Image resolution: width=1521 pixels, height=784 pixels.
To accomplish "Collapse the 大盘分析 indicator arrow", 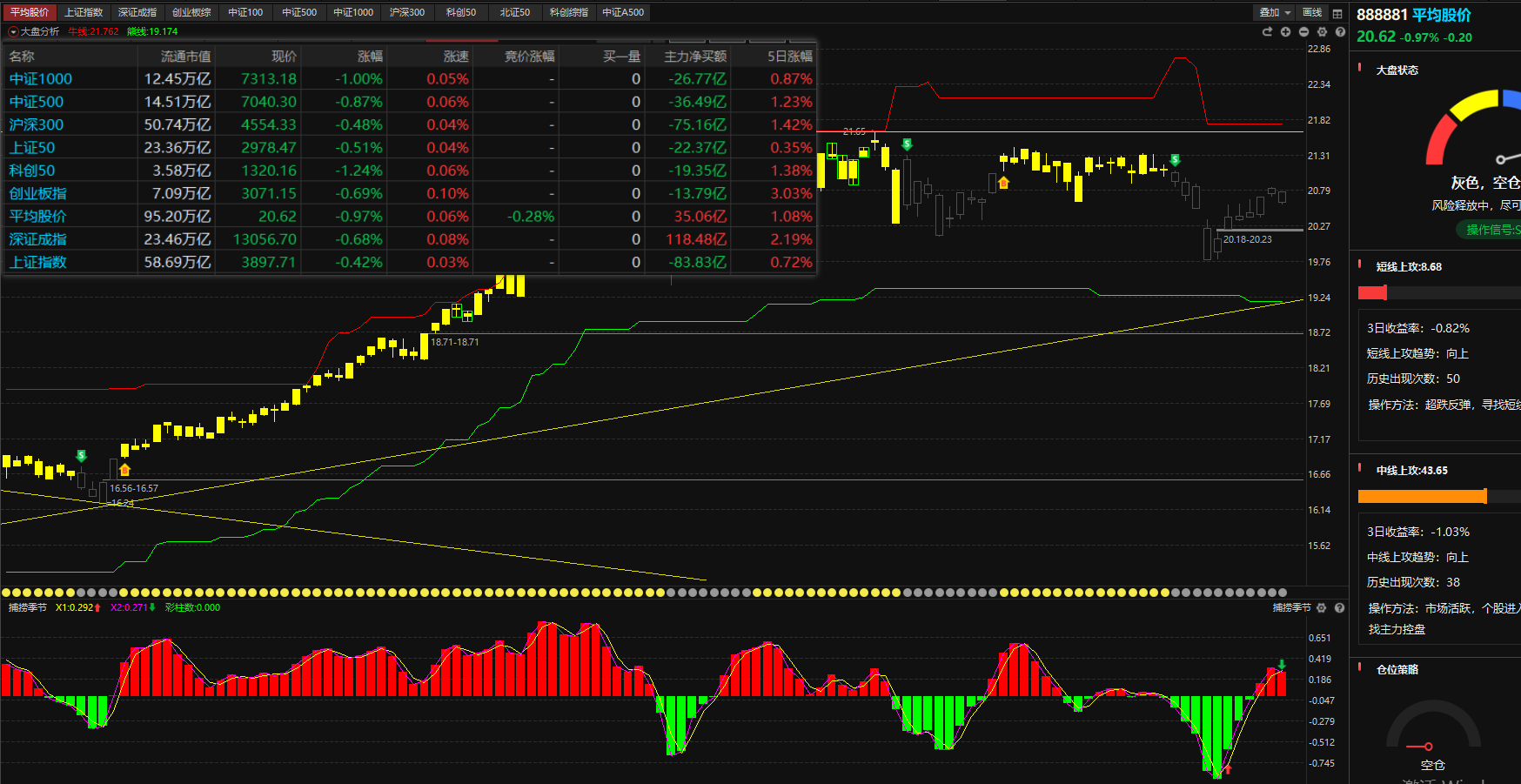I will point(12,31).
